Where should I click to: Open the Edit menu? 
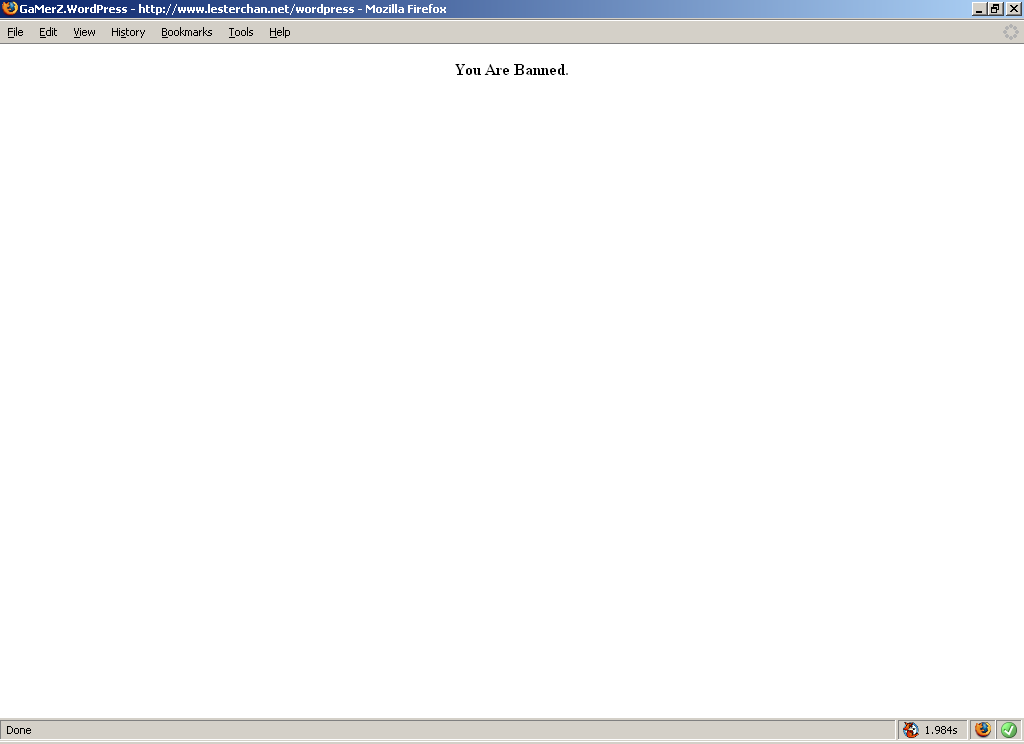[48, 32]
